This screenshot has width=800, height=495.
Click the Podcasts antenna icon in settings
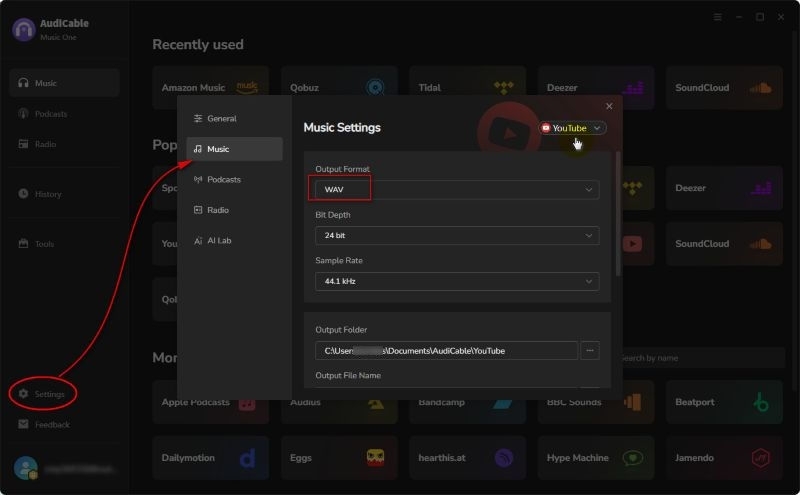coord(198,179)
